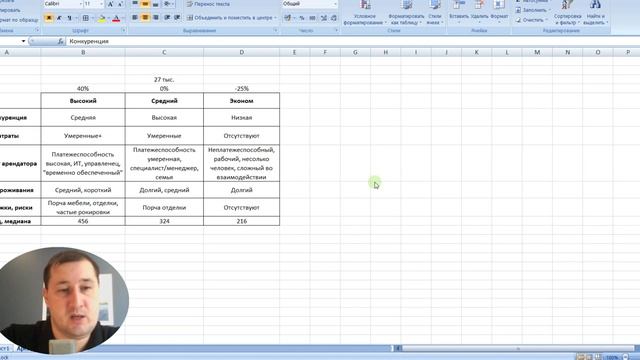The image size is (640, 360).
Task: Expand merge and center dropdown arrow
Action: 276,18
